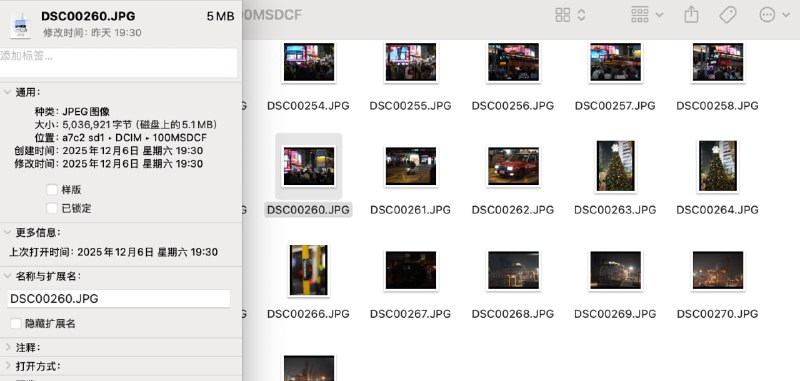Image resolution: width=800 pixels, height=381 pixels.
Task: Select the DSC00258.JPG thumbnail
Action: coord(717,62)
